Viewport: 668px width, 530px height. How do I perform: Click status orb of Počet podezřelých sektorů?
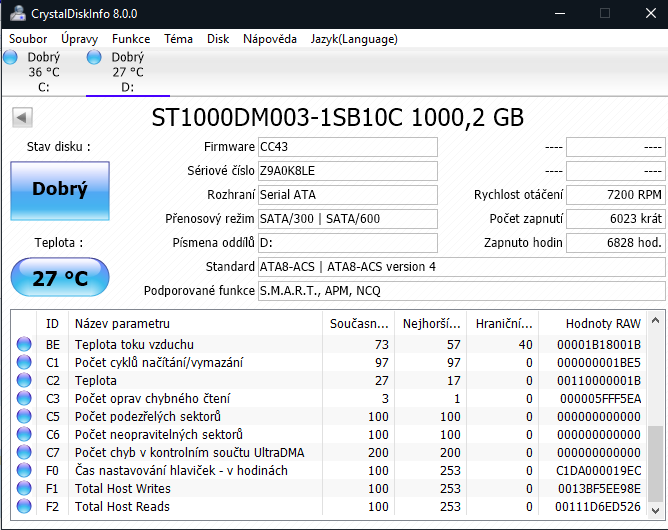[x=24, y=417]
